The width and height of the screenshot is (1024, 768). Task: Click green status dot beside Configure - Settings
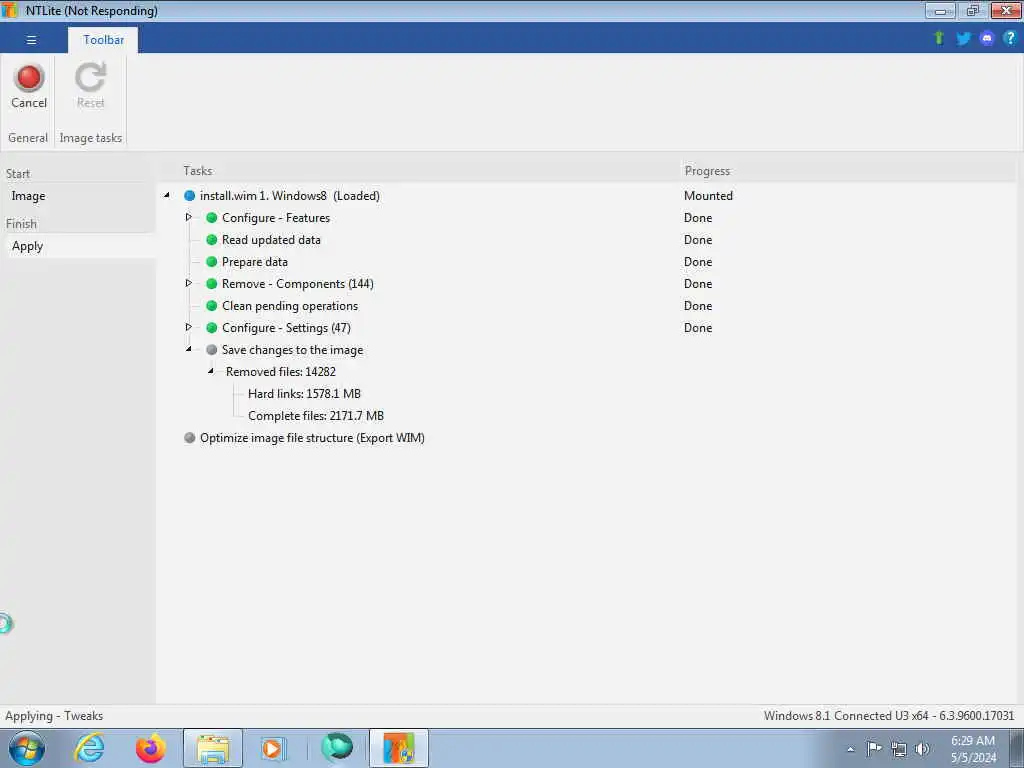[212, 328]
